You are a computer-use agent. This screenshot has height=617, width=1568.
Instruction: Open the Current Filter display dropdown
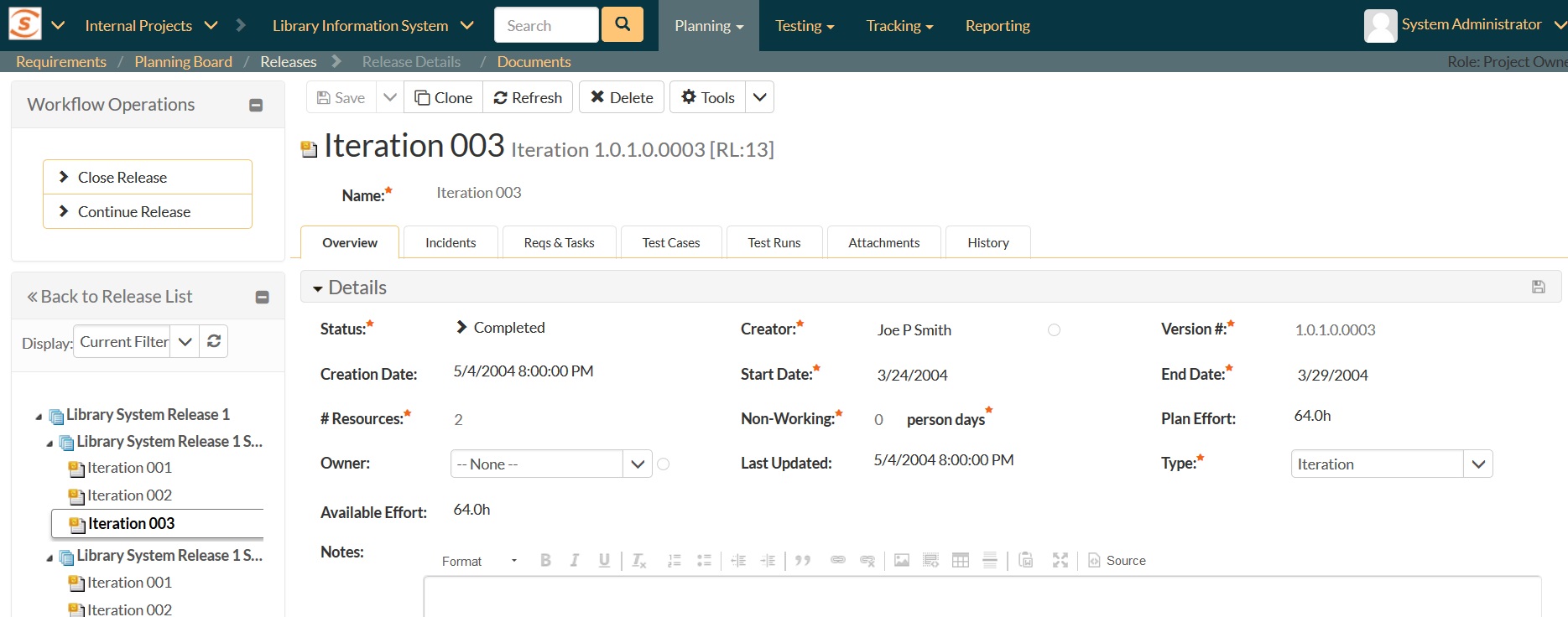tap(185, 341)
